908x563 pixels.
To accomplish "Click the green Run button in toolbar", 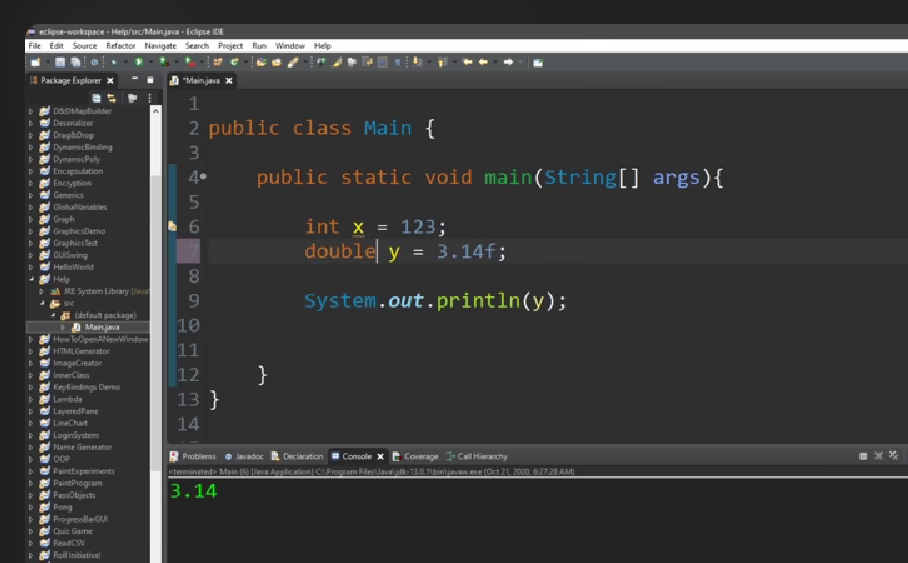I will [139, 62].
